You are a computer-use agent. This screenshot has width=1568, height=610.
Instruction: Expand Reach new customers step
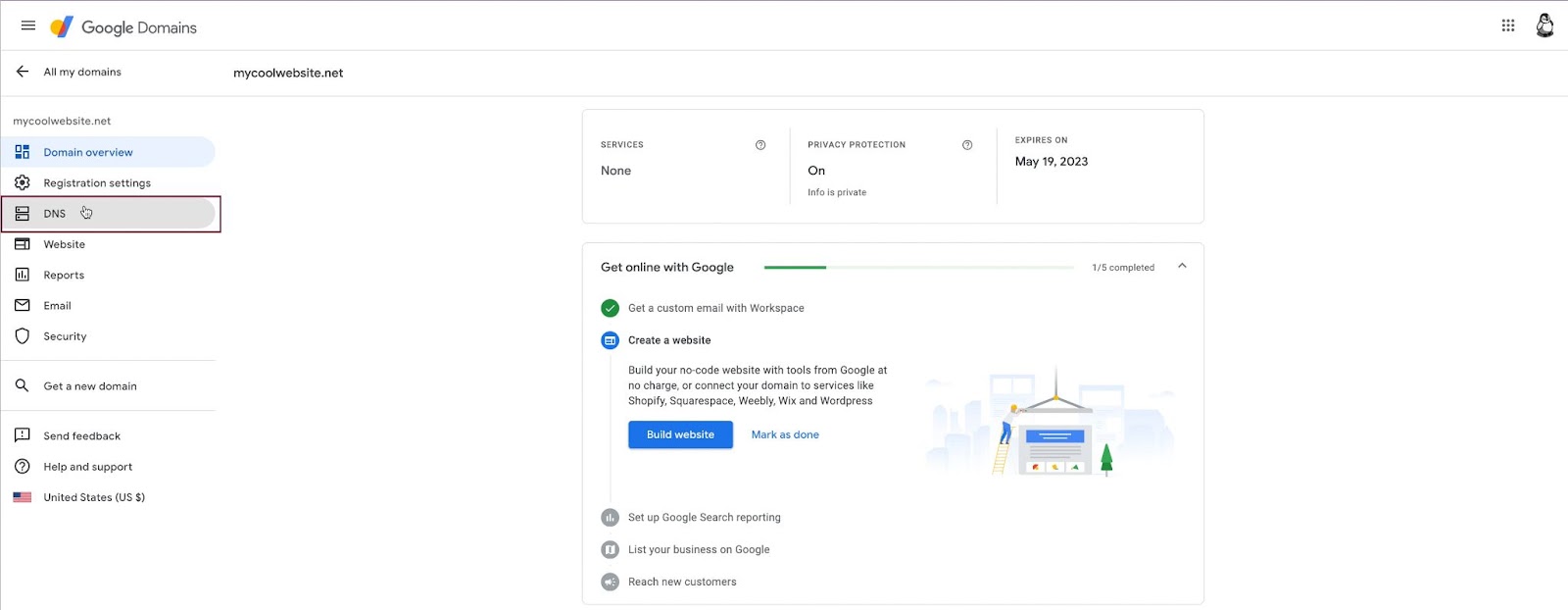point(682,582)
